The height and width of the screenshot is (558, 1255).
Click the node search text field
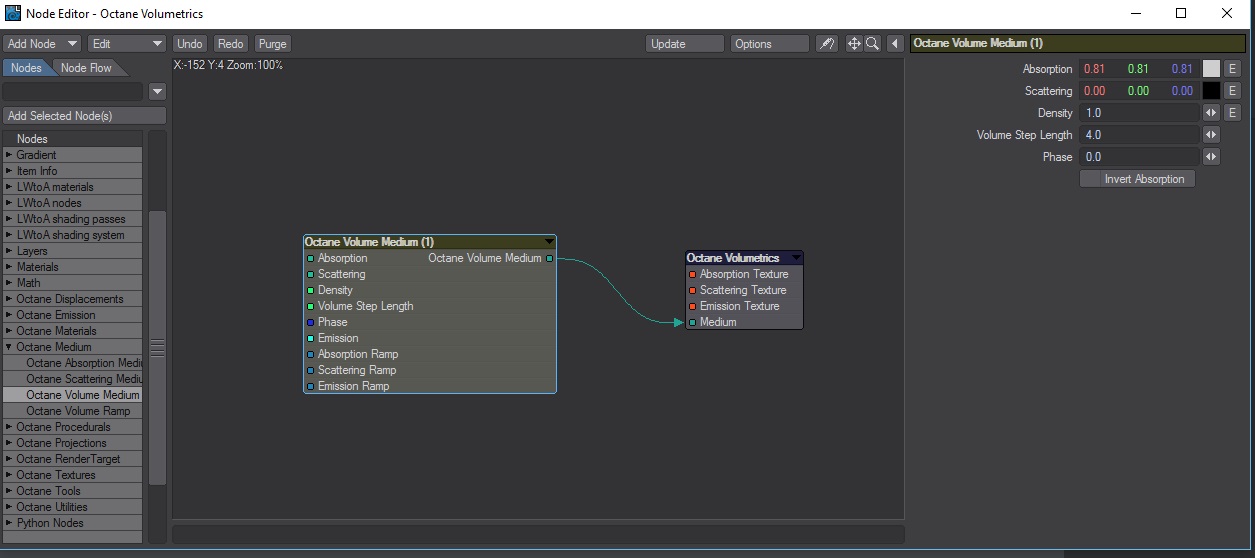click(x=73, y=91)
